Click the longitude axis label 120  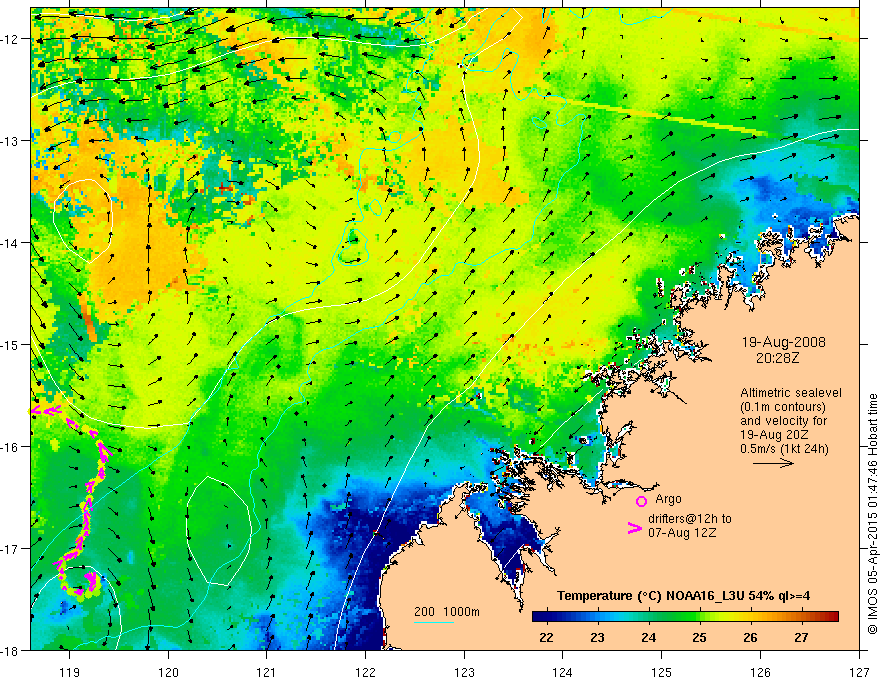pyautogui.click(x=168, y=672)
